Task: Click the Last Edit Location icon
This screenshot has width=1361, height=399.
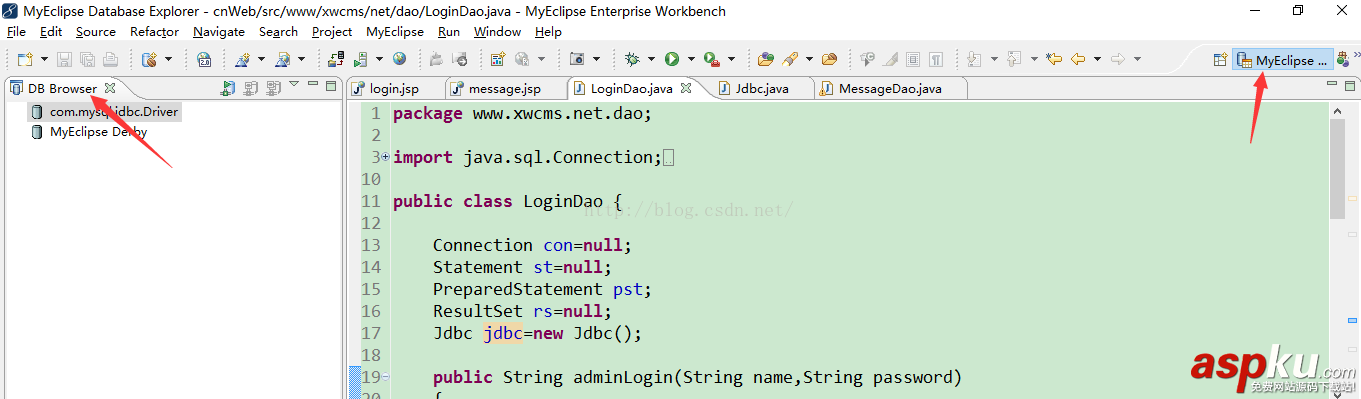Action: (1053, 59)
